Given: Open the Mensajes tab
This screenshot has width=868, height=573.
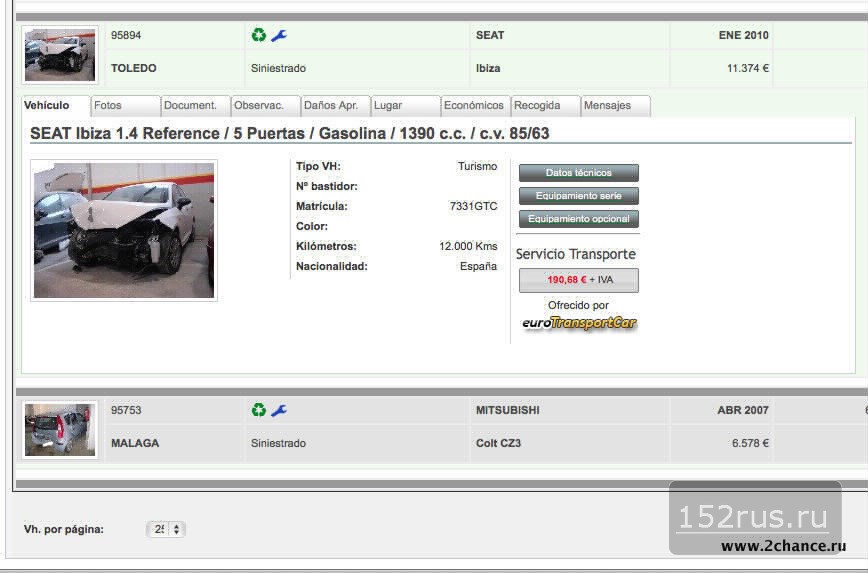Looking at the screenshot, I should pyautogui.click(x=616, y=106).
